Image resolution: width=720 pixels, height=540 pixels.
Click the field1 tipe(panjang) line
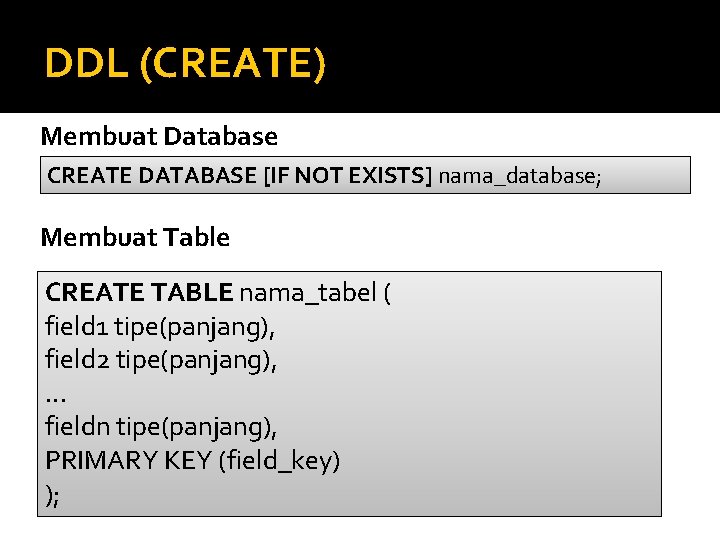pos(160,326)
